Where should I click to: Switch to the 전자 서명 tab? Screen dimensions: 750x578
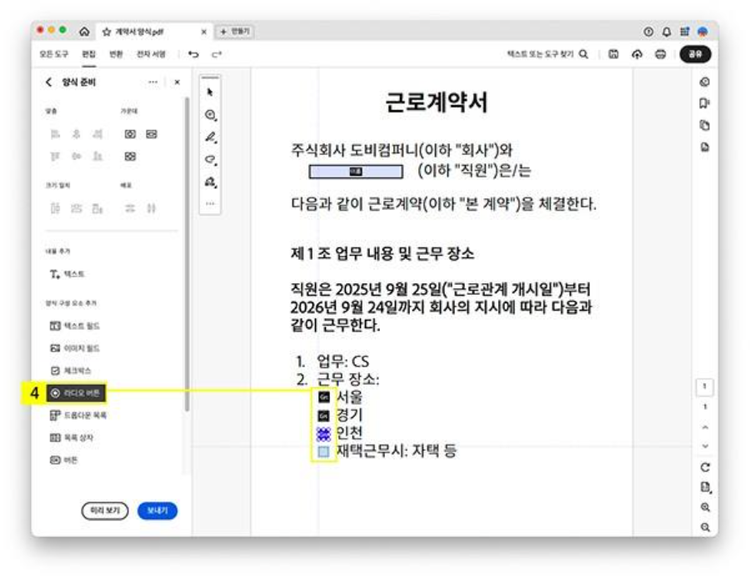151,54
